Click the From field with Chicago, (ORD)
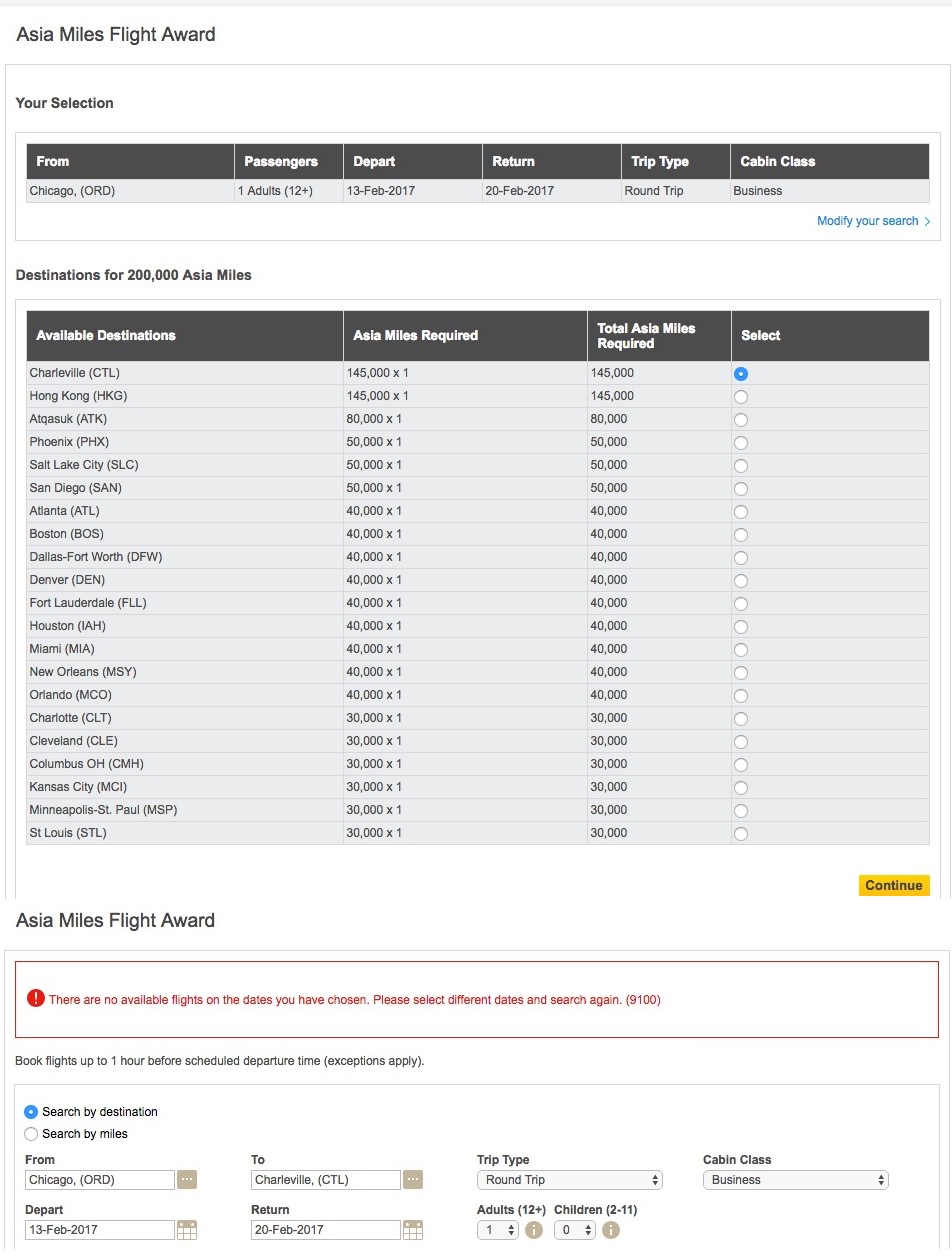Image resolution: width=952 pixels, height=1257 pixels. [100, 1180]
